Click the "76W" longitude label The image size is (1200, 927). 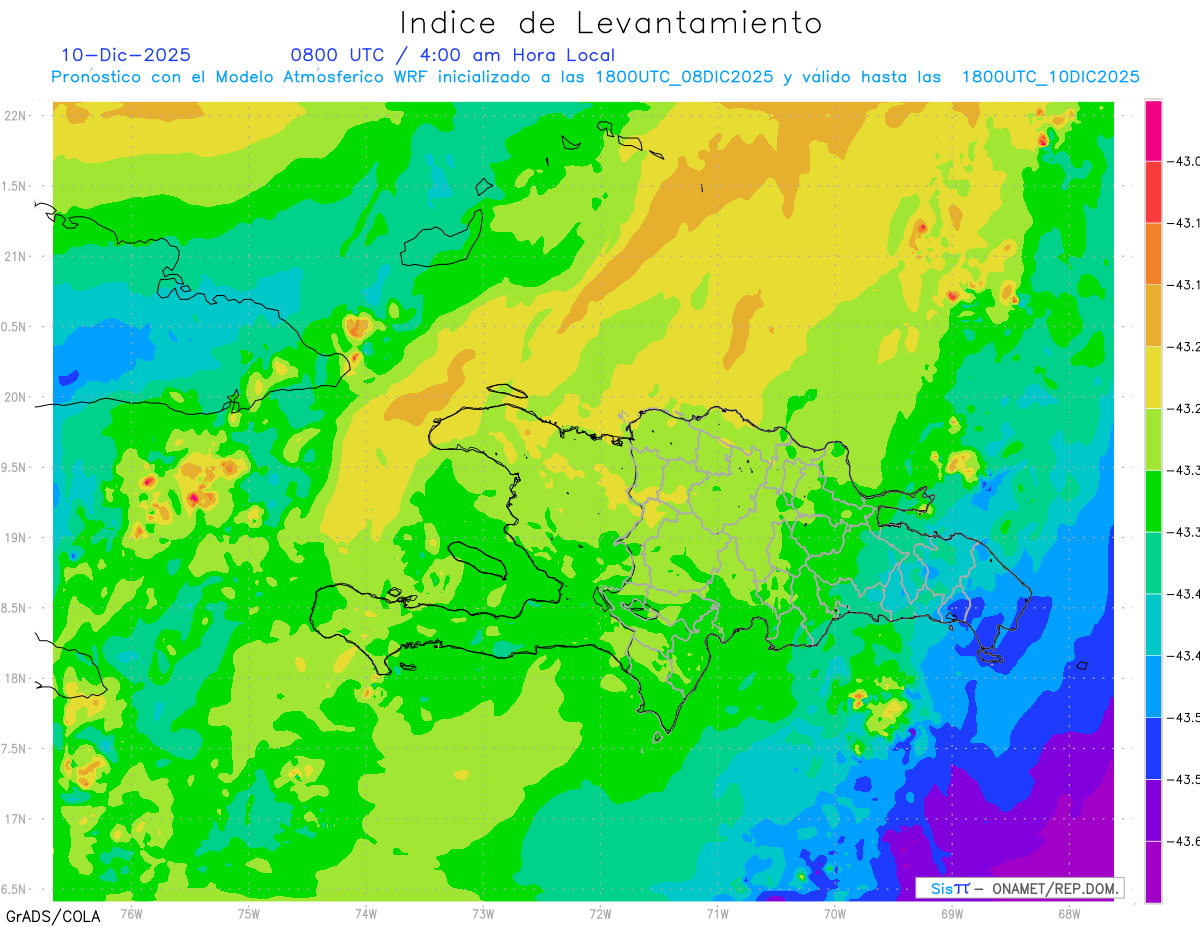[x=131, y=912]
